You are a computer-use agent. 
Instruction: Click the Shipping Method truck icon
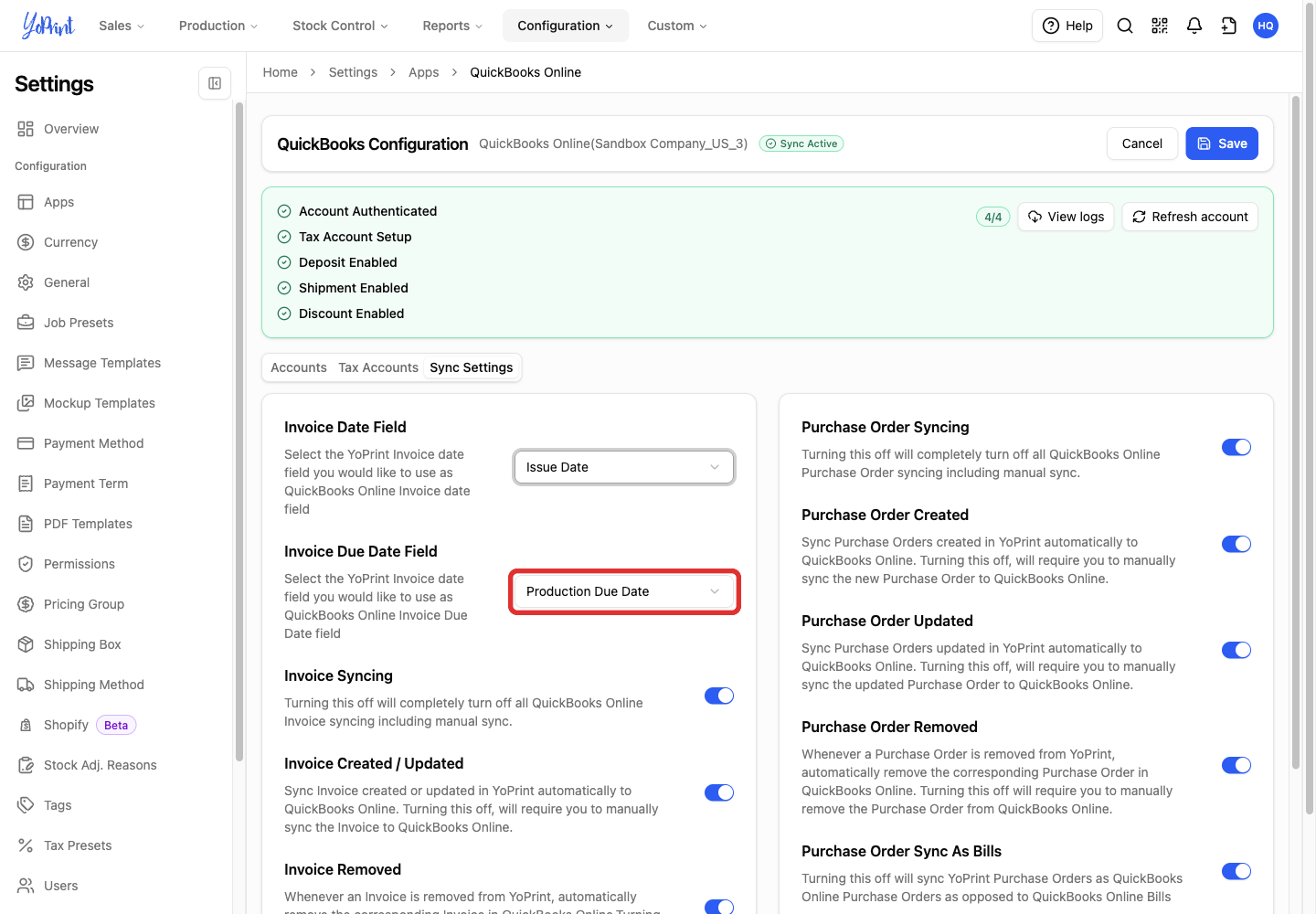pos(26,685)
